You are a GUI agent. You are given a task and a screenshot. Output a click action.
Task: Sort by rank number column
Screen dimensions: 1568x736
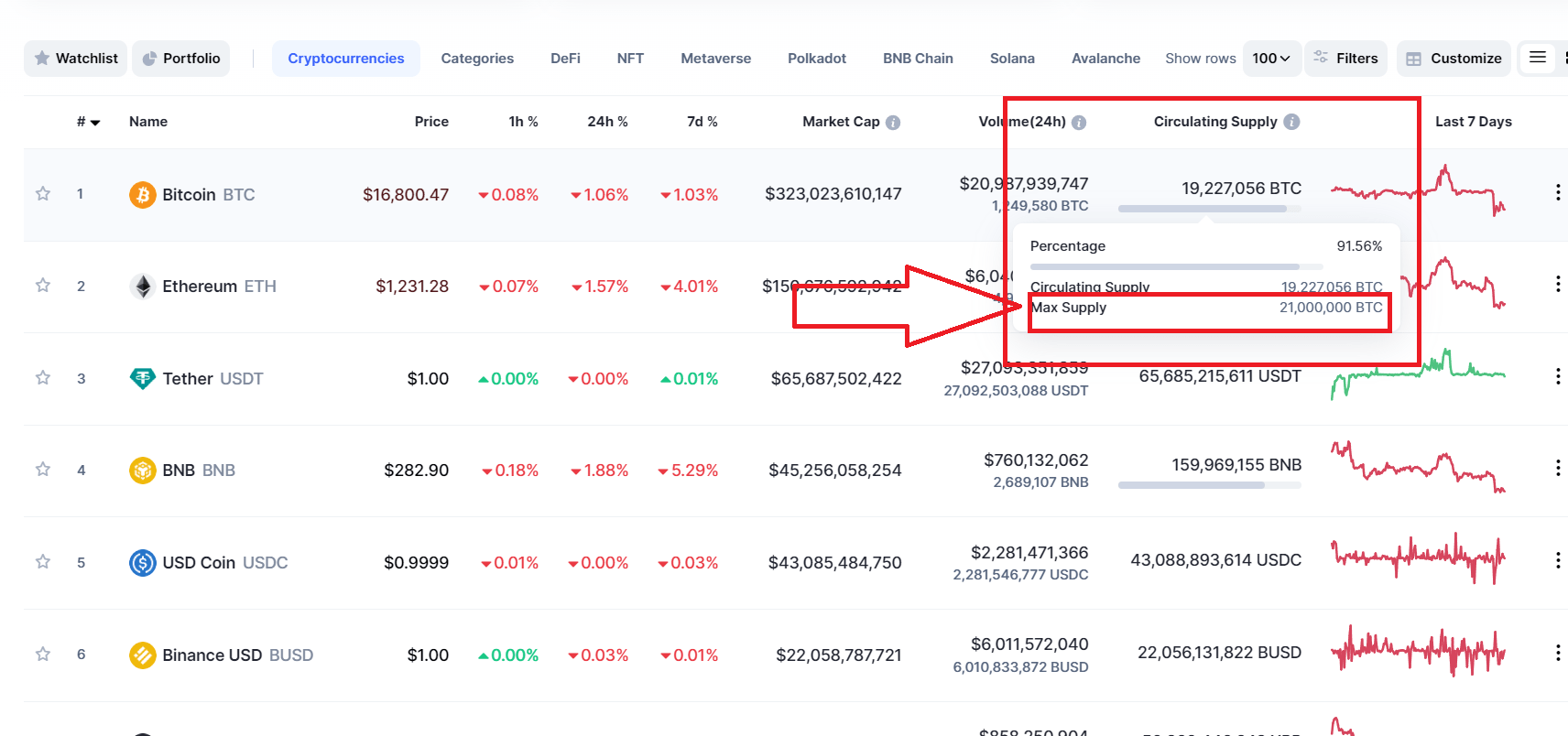click(88, 122)
